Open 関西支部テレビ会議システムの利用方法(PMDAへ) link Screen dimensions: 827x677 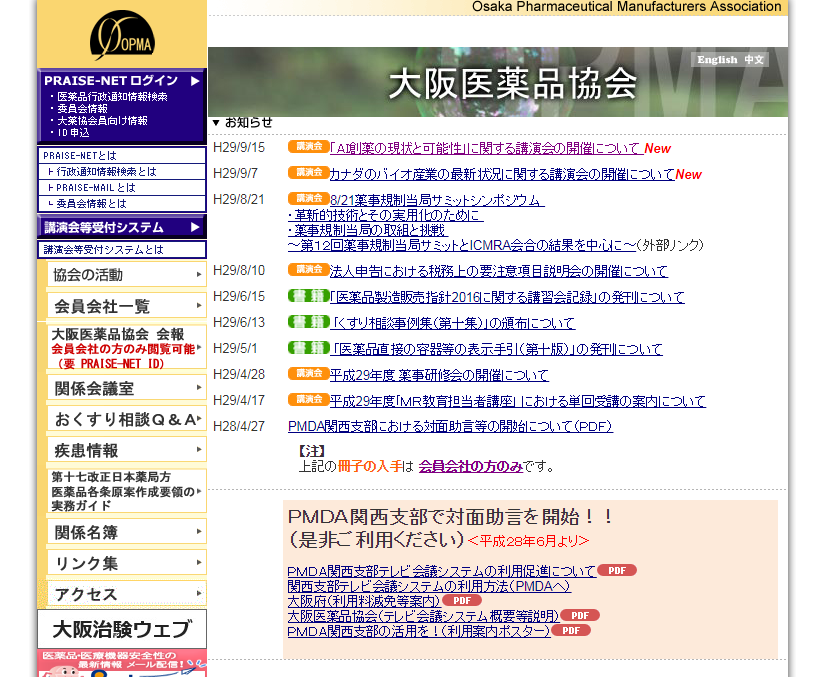pos(429,586)
